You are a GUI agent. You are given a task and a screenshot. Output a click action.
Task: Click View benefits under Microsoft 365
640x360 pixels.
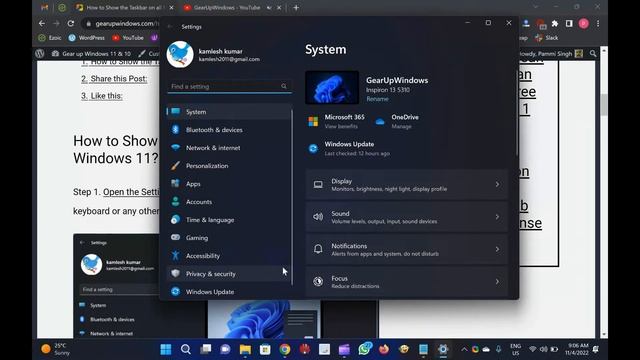tap(341, 127)
